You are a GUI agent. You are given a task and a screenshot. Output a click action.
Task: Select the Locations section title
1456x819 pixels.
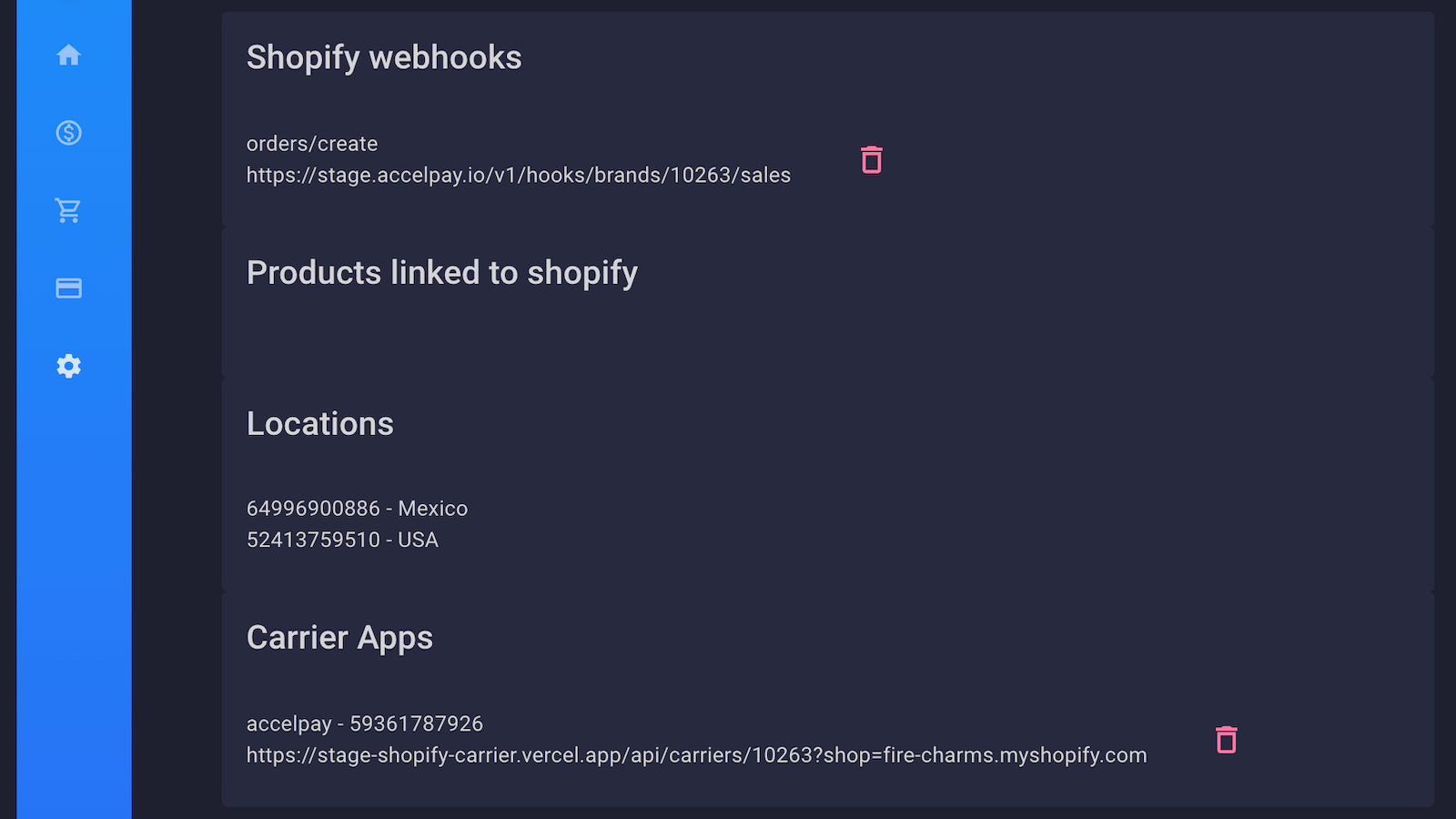319,423
